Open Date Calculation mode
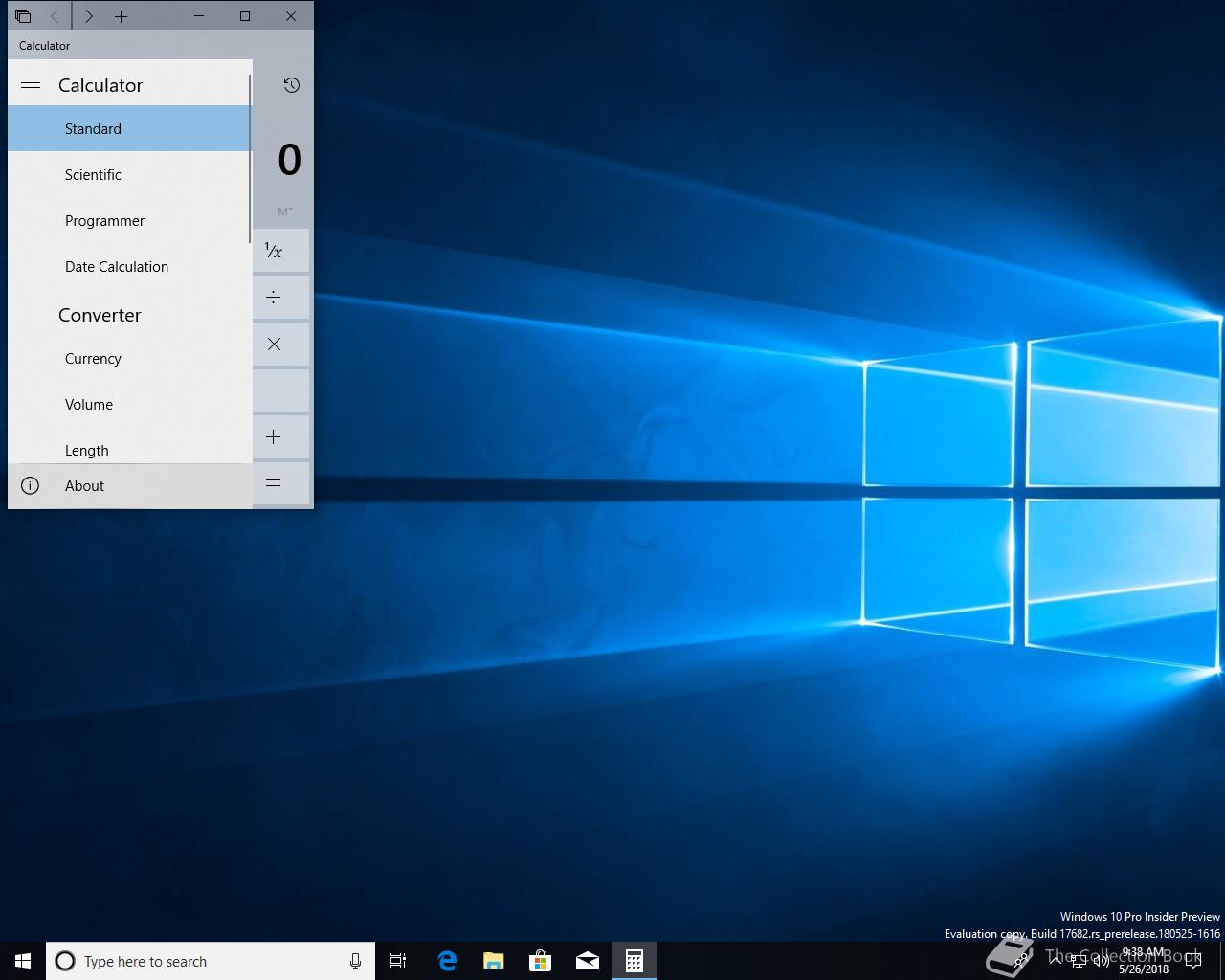 (x=116, y=267)
